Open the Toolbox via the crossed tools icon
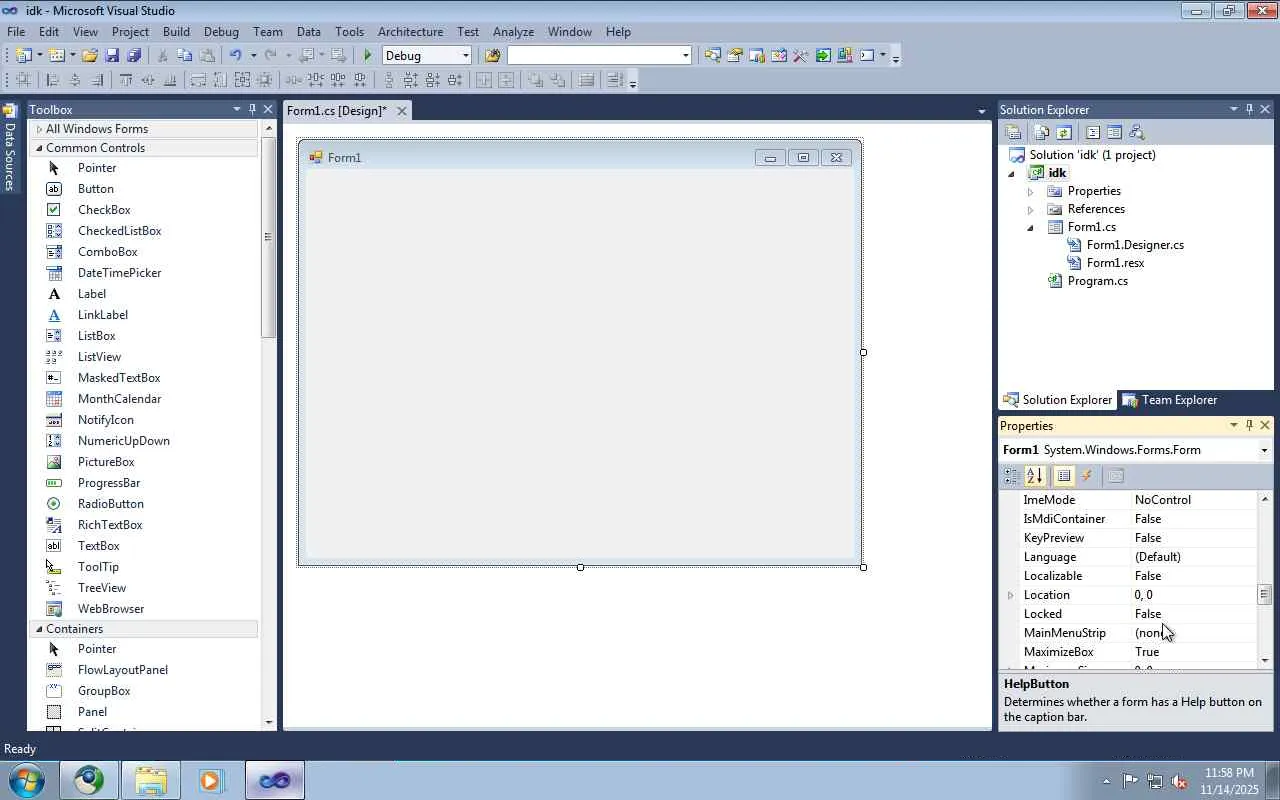Viewport: 1280px width, 800px height. (800, 56)
